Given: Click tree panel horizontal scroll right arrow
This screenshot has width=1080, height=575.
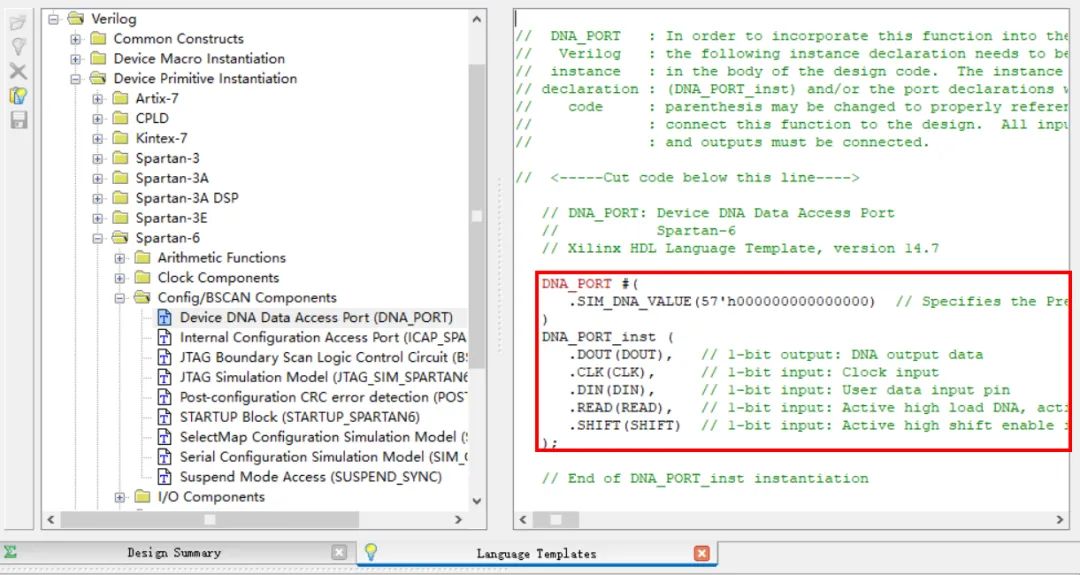Looking at the screenshot, I should tap(459, 519).
